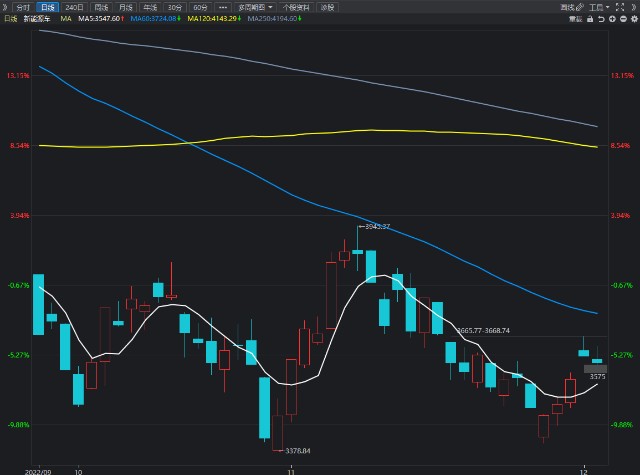
Task: Expand the 工具 tools dropdown
Action: [x=599, y=7]
